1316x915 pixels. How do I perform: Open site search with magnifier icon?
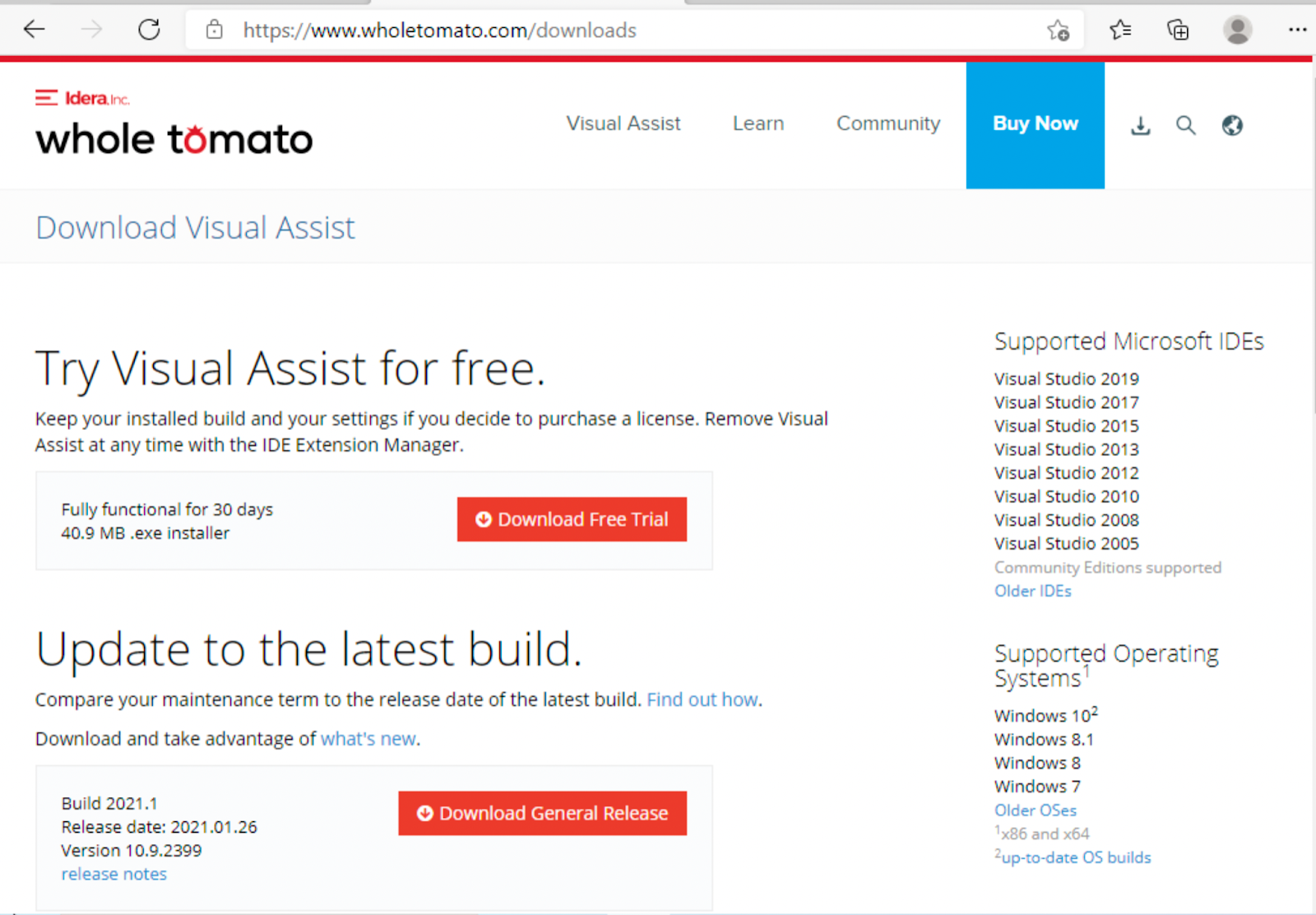[x=1185, y=125]
